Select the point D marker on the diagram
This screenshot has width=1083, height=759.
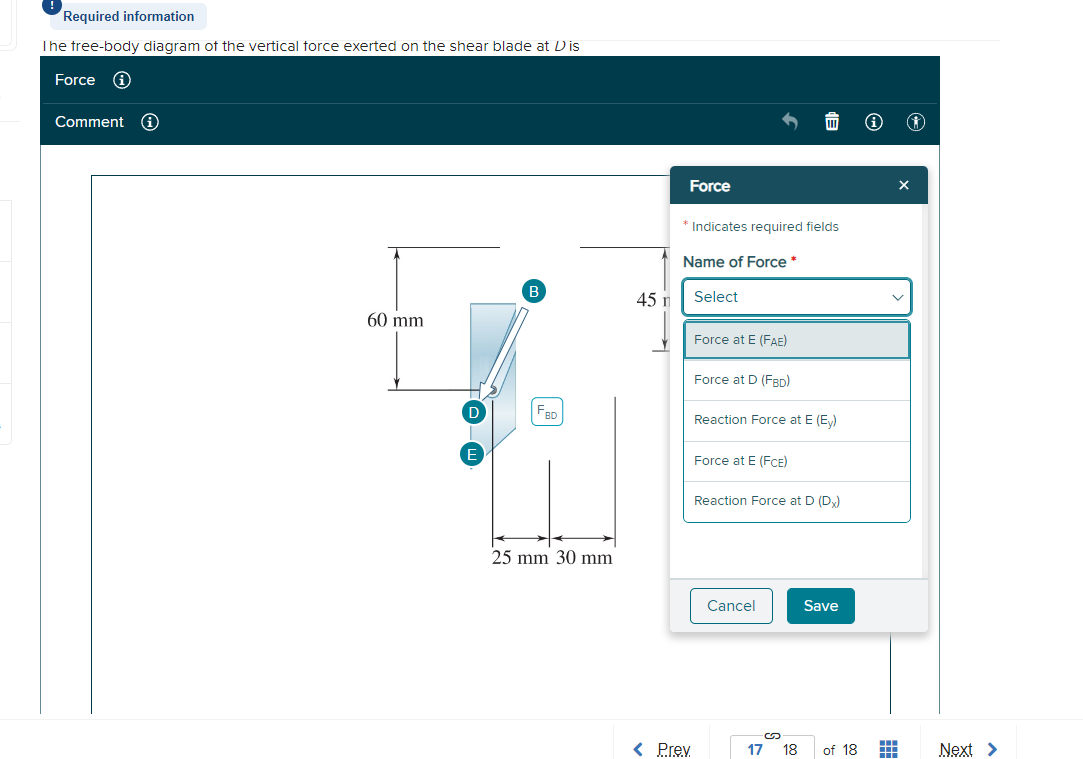(x=473, y=411)
